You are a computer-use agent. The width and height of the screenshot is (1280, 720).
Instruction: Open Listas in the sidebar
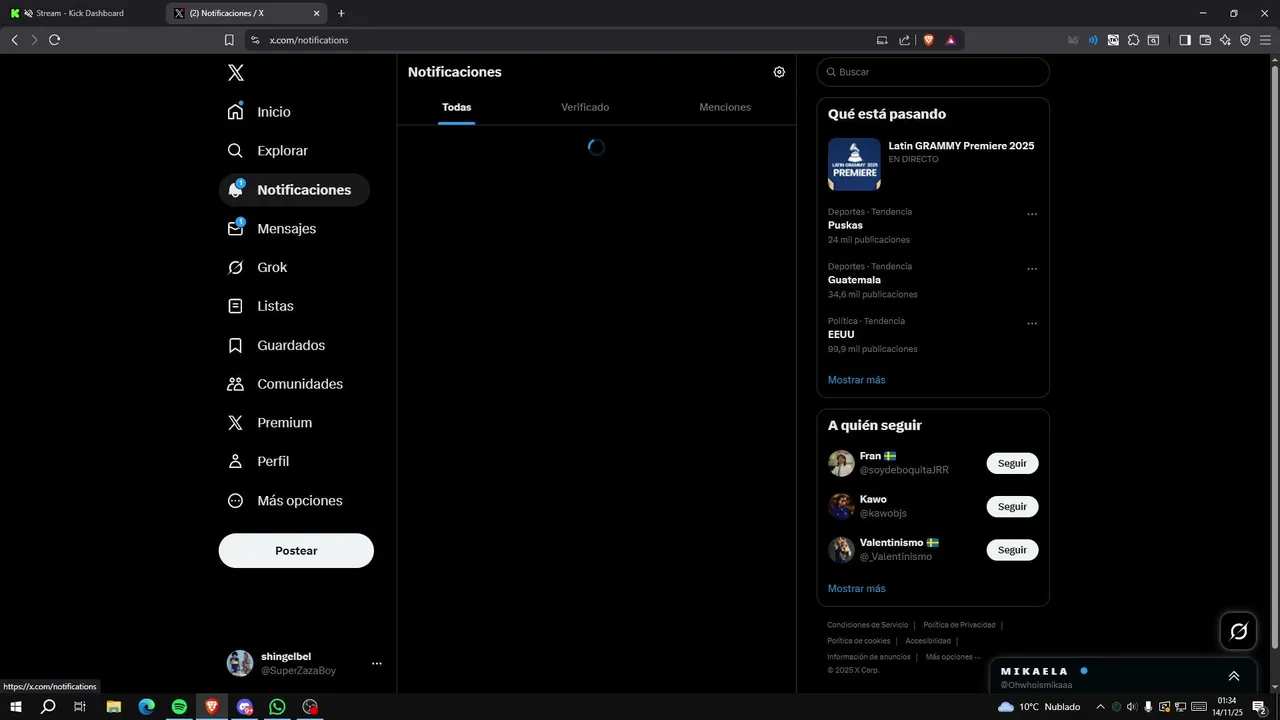pos(261,306)
